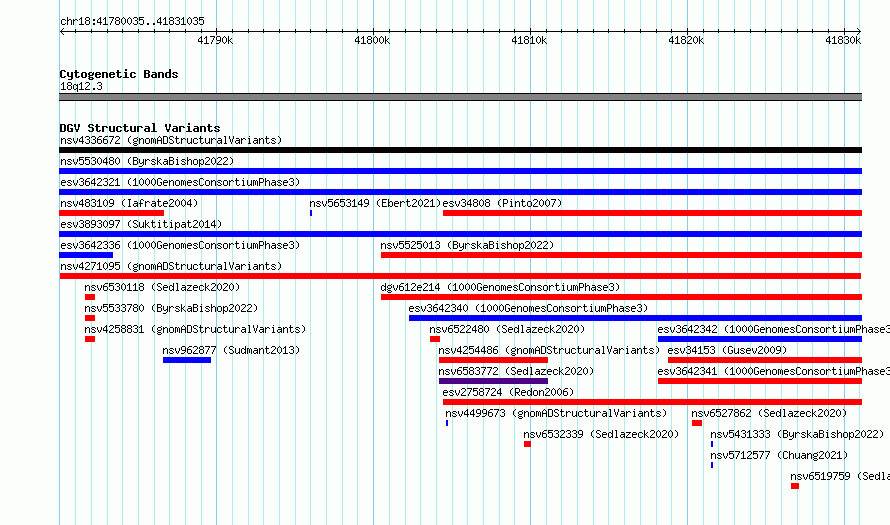Open esv3642342 variant label
This screenshot has height=525, width=890.
click(774, 329)
